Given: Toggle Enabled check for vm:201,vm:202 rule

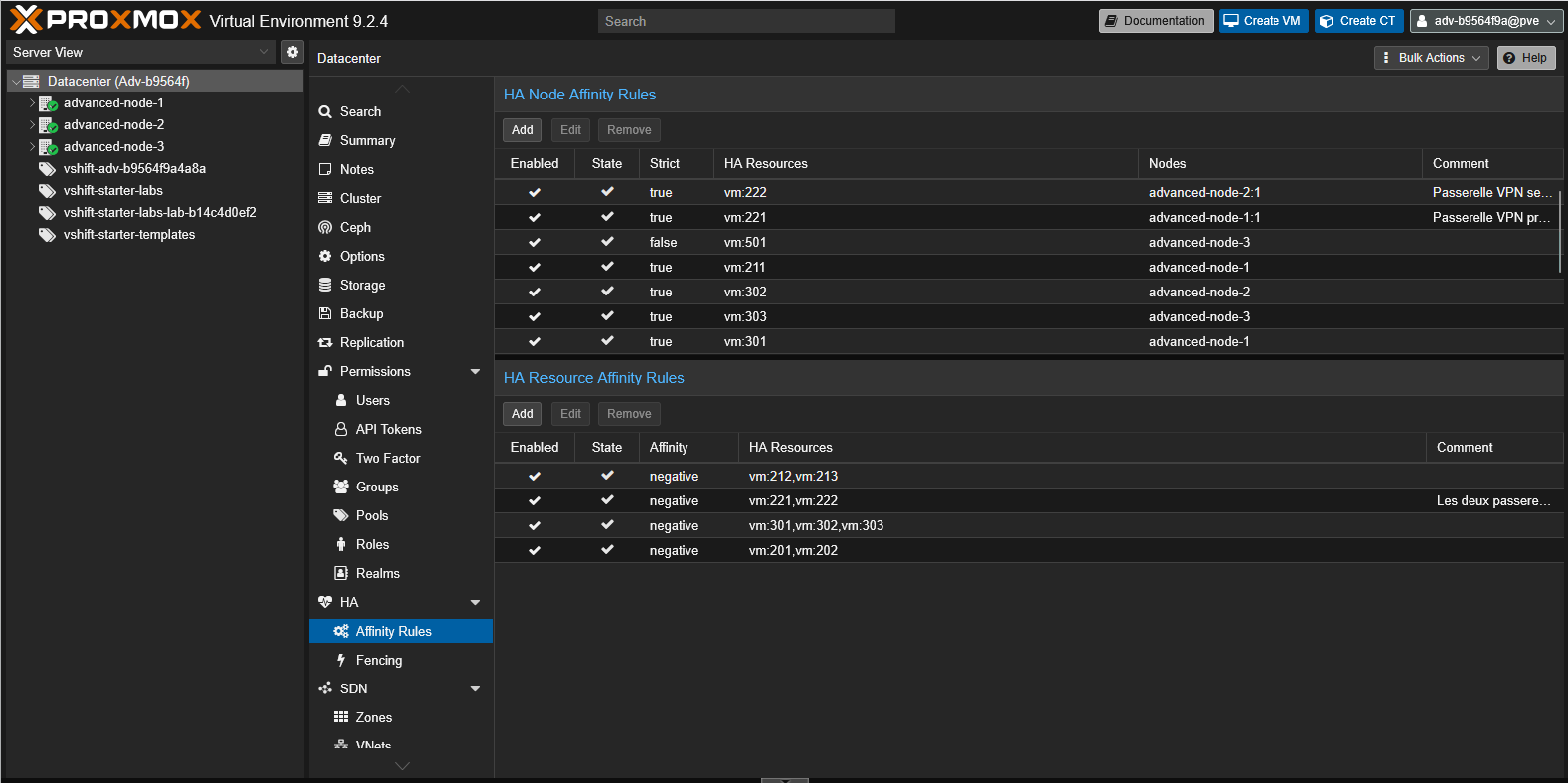Looking at the screenshot, I should tap(535, 551).
